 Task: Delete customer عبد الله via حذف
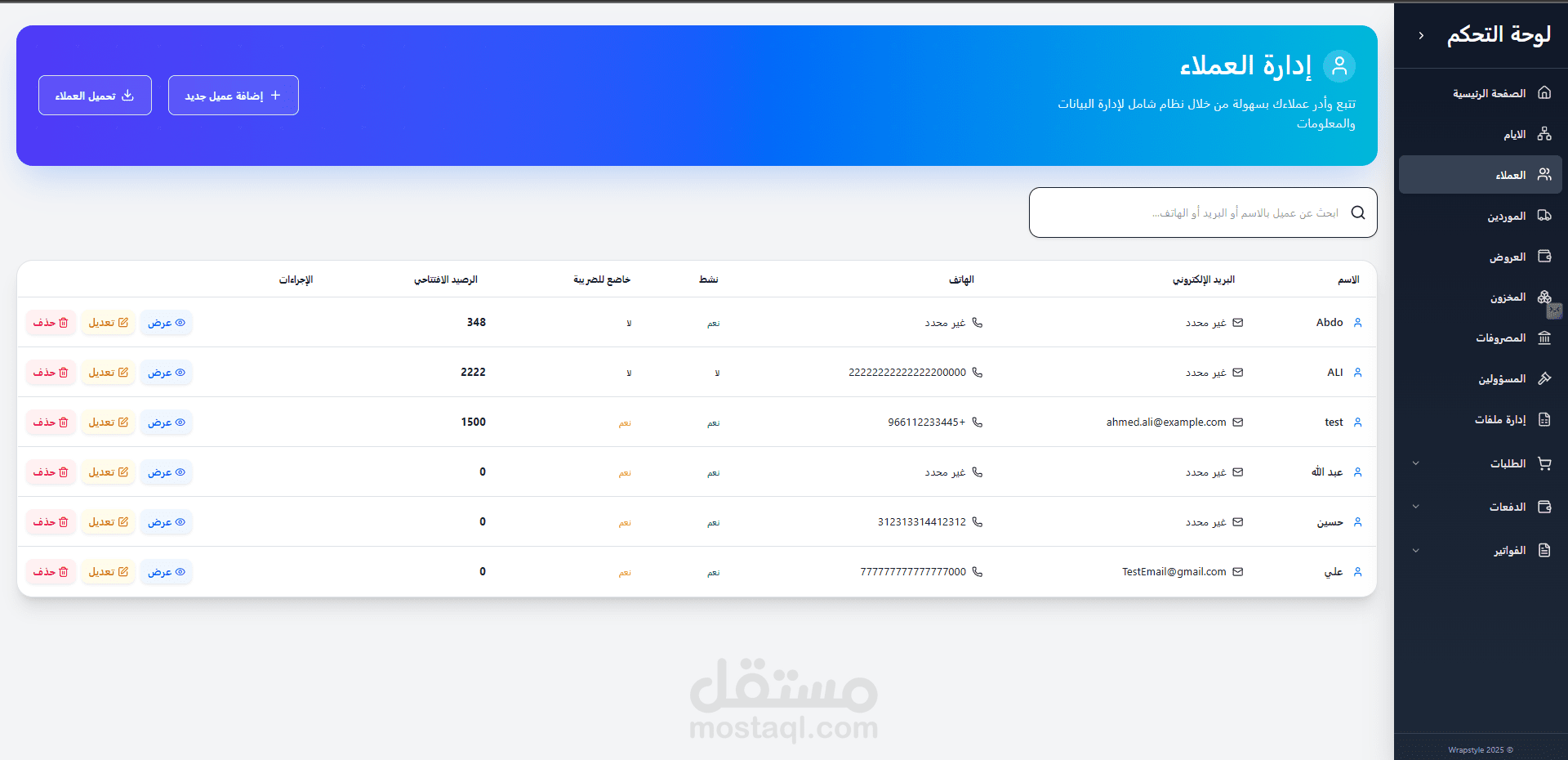[x=51, y=472]
